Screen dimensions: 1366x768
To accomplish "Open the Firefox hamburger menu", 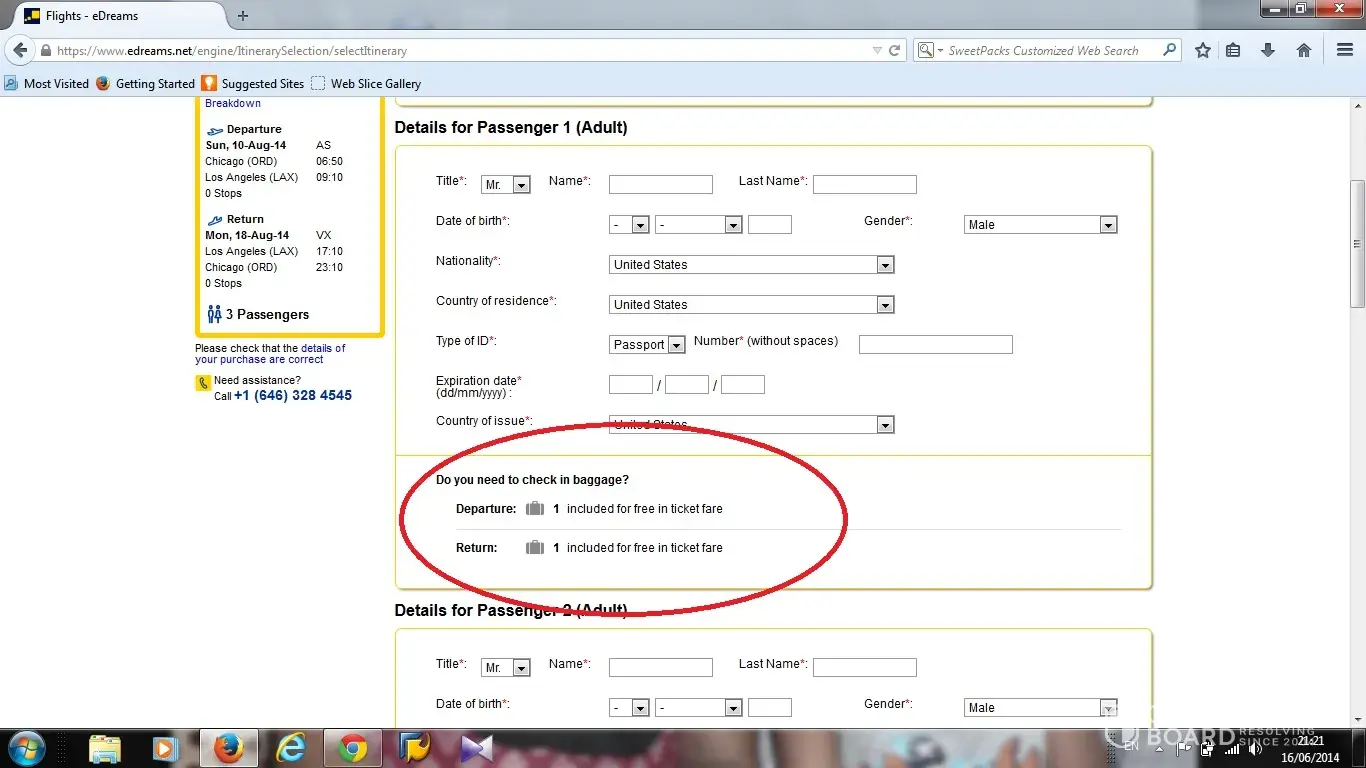I will coord(1345,50).
